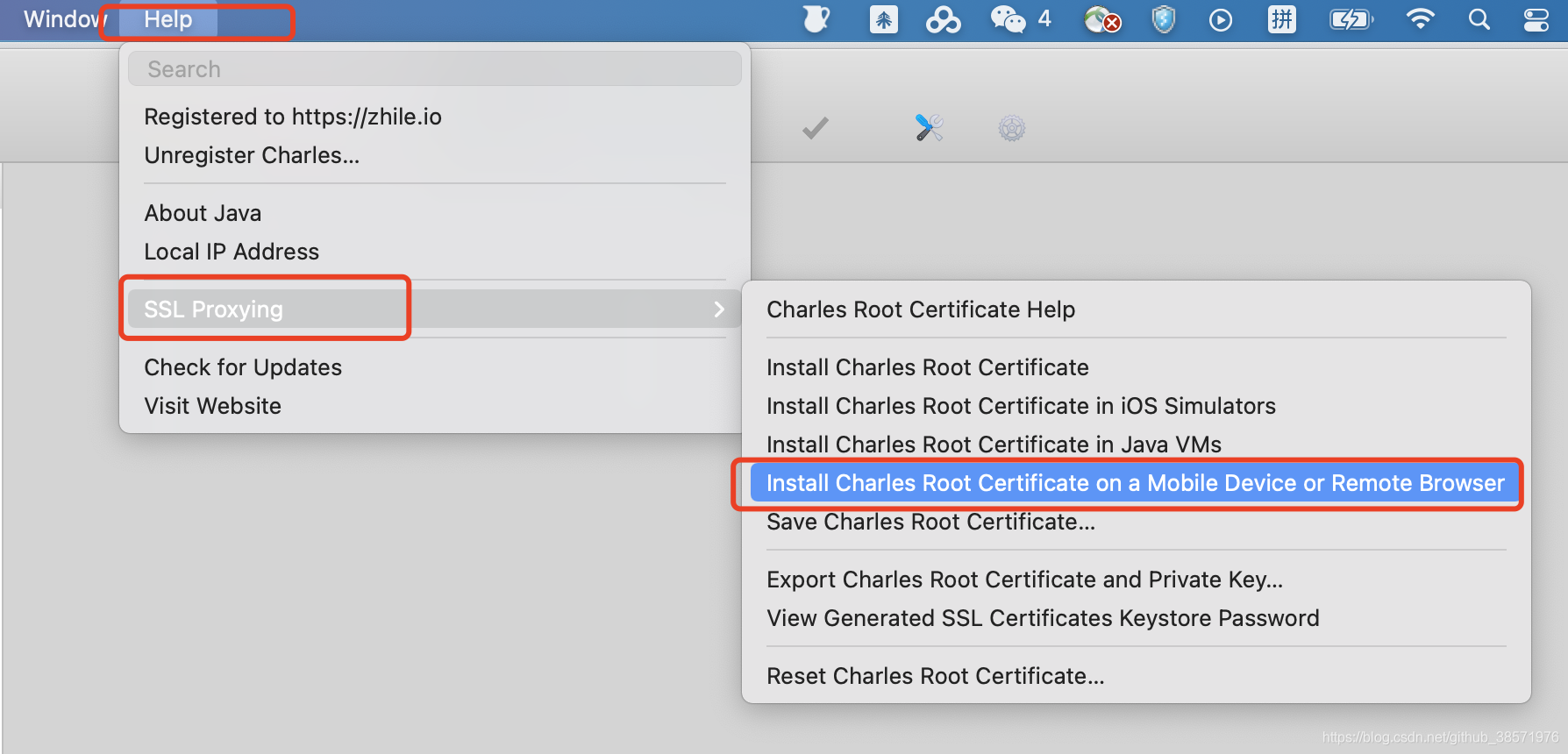The image size is (1568, 754).
Task: Click the tree app icon in menu bar
Action: 884,19
